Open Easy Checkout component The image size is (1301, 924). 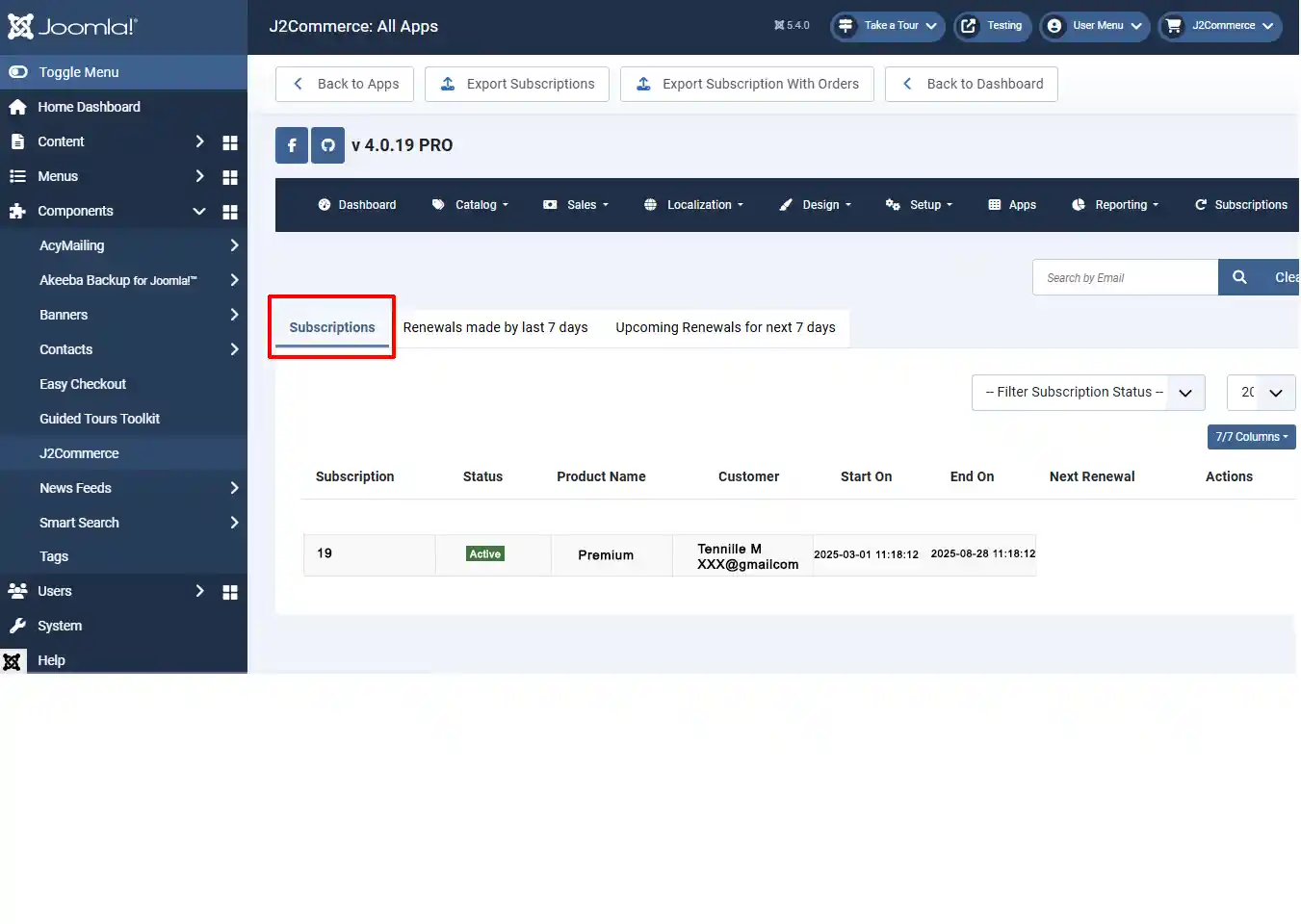click(x=83, y=384)
